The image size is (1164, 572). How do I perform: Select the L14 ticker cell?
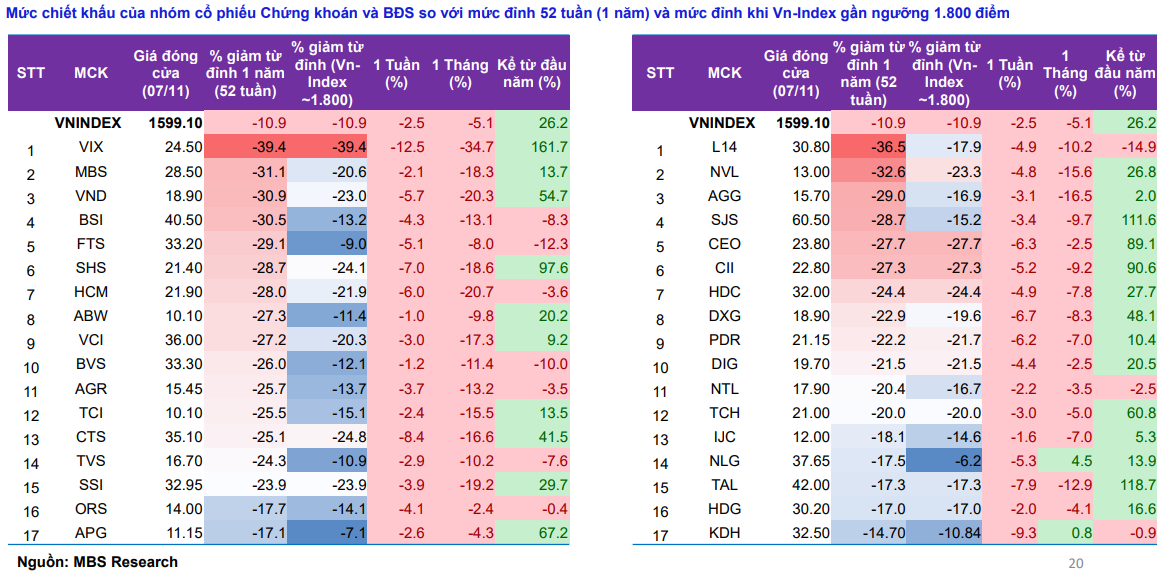click(x=724, y=147)
